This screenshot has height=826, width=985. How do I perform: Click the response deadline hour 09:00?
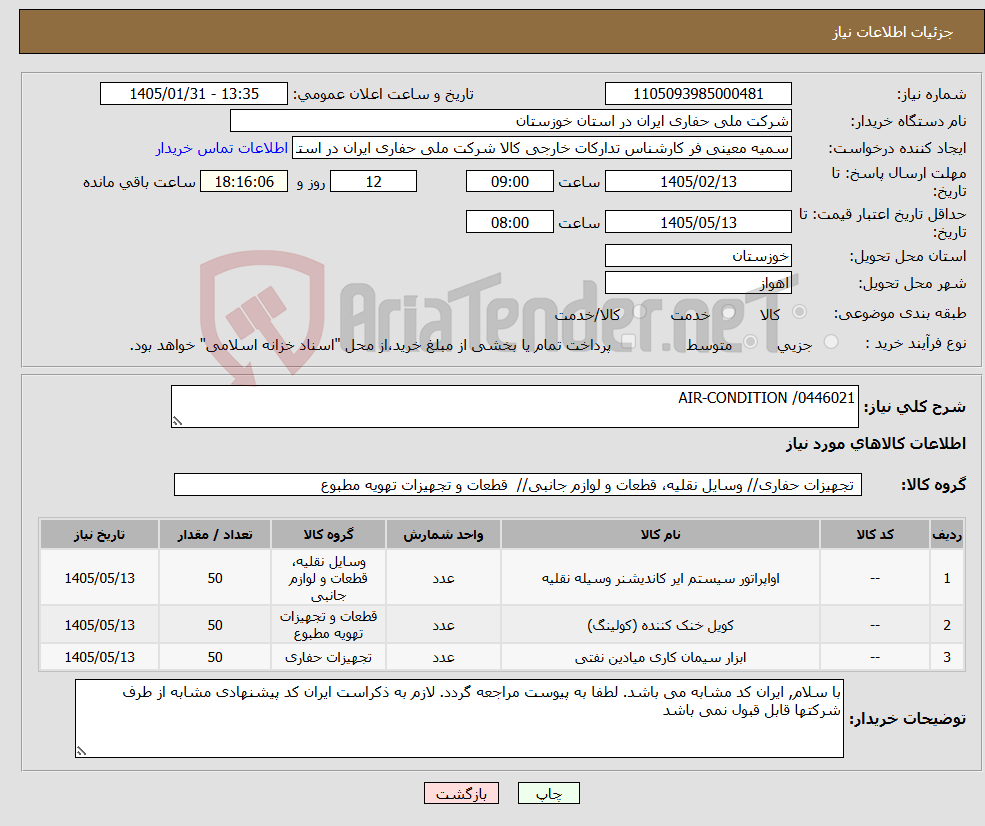(x=509, y=182)
